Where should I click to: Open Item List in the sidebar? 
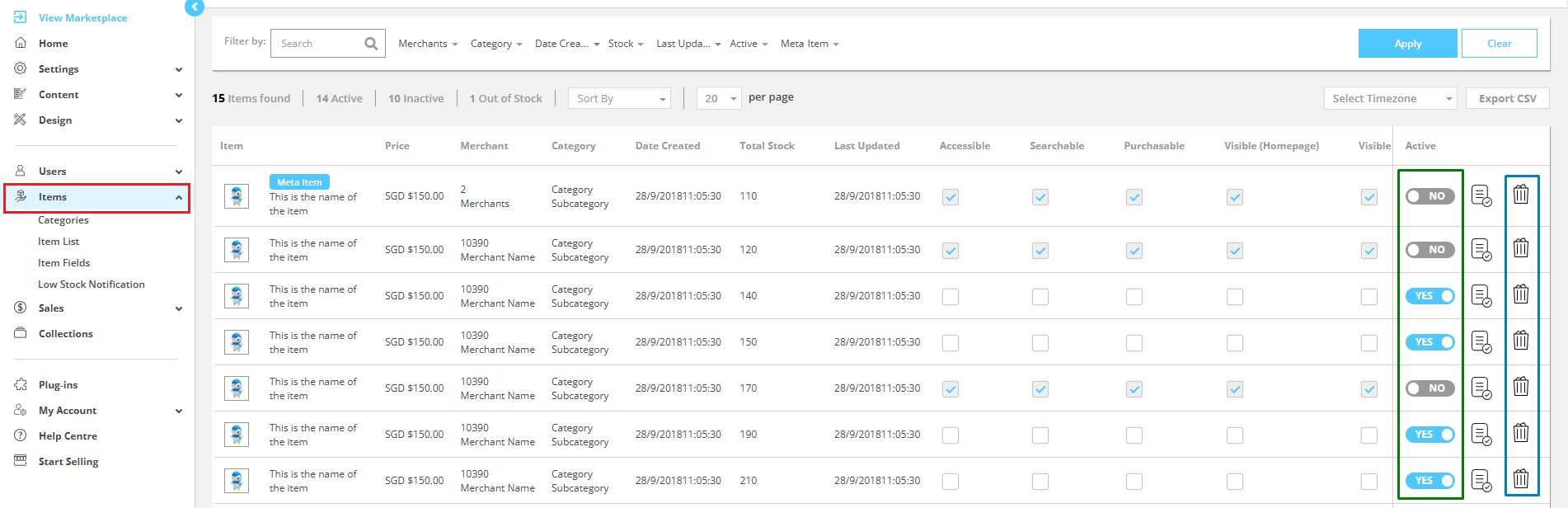pos(59,242)
